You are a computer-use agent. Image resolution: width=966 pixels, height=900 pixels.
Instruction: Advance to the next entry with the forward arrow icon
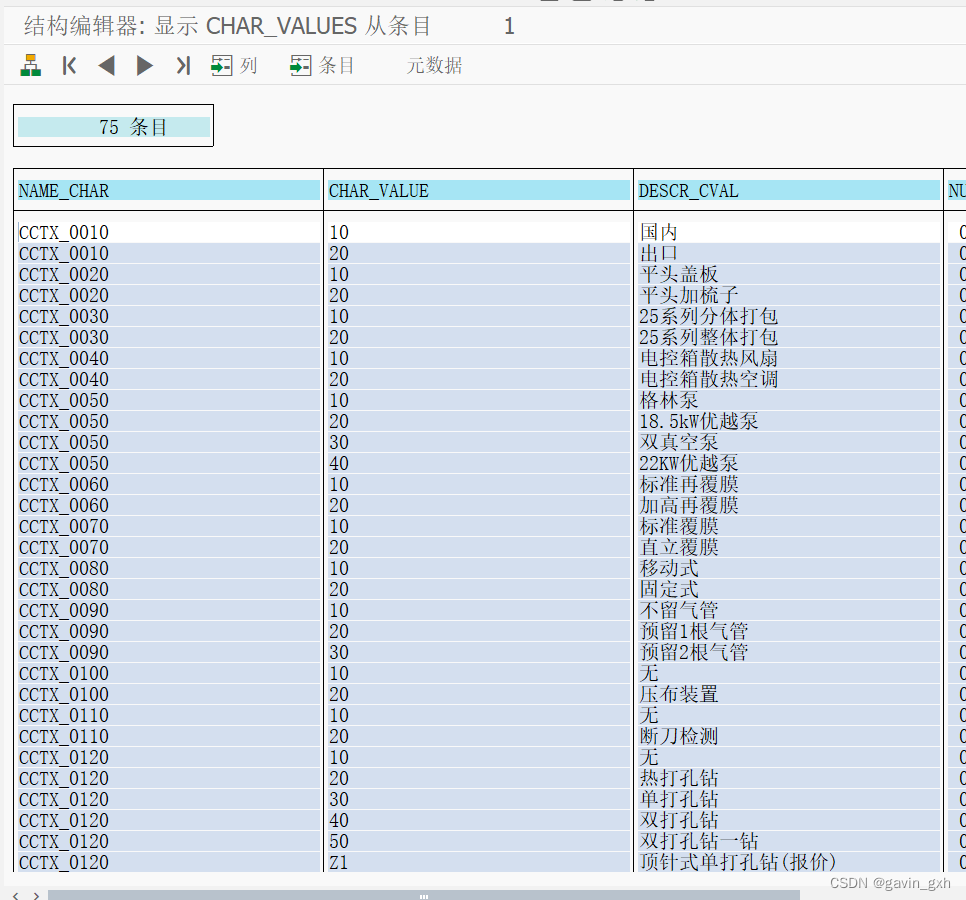pyautogui.click(x=144, y=64)
